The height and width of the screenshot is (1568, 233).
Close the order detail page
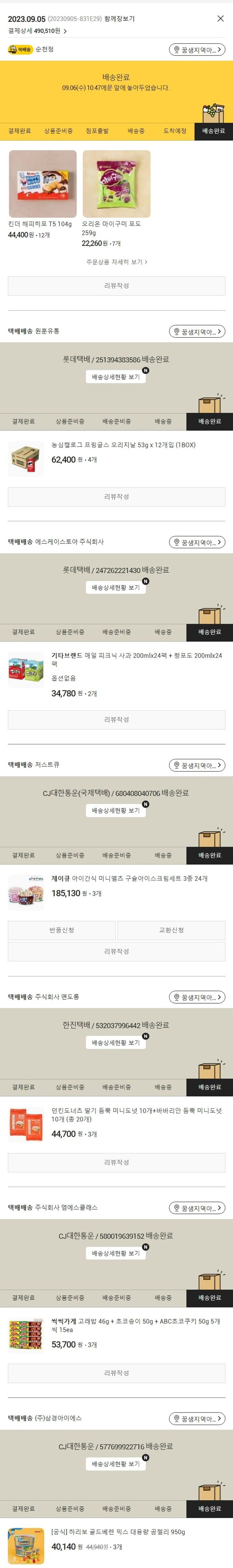click(x=220, y=18)
